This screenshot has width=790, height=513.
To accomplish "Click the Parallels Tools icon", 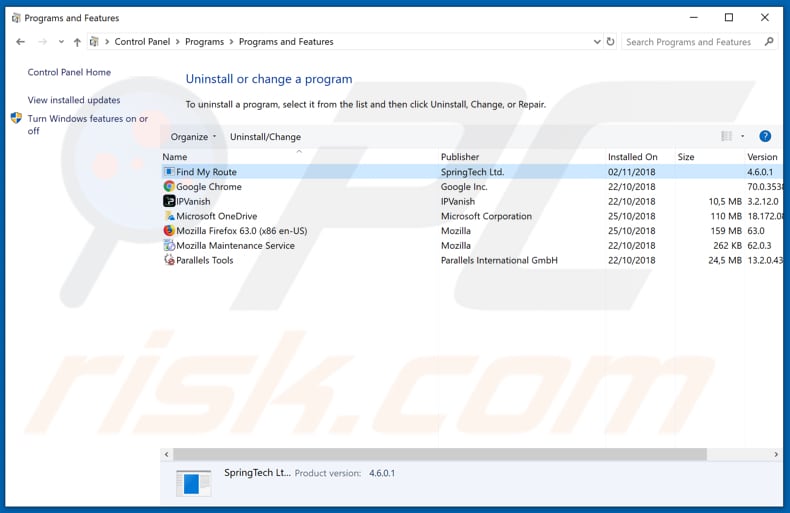I will pyautogui.click(x=169, y=260).
